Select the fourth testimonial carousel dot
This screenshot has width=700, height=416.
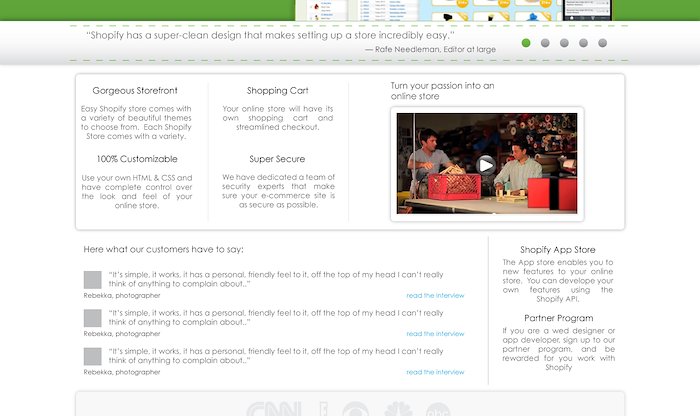(583, 43)
